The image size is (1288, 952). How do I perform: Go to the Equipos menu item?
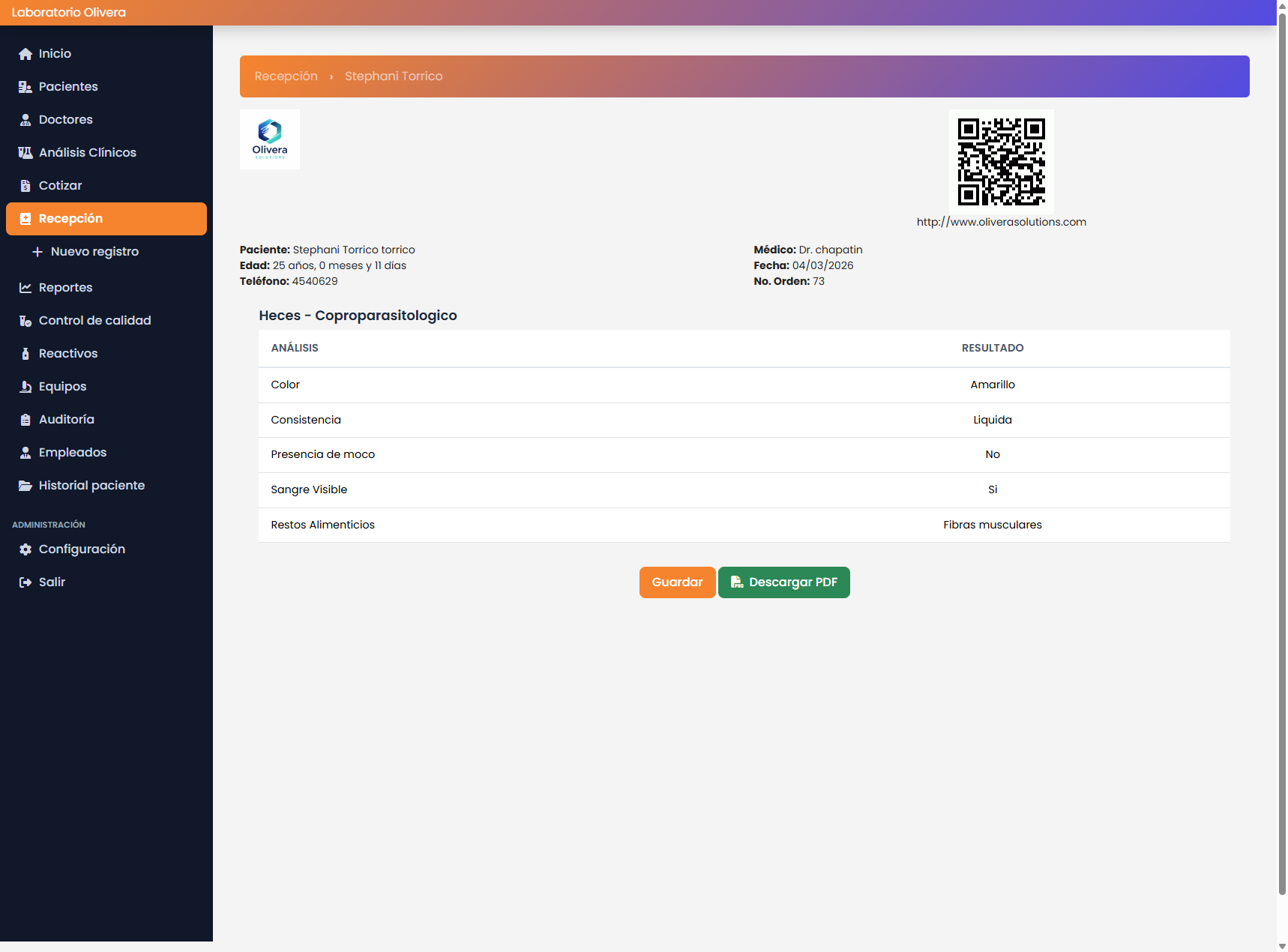coord(62,387)
